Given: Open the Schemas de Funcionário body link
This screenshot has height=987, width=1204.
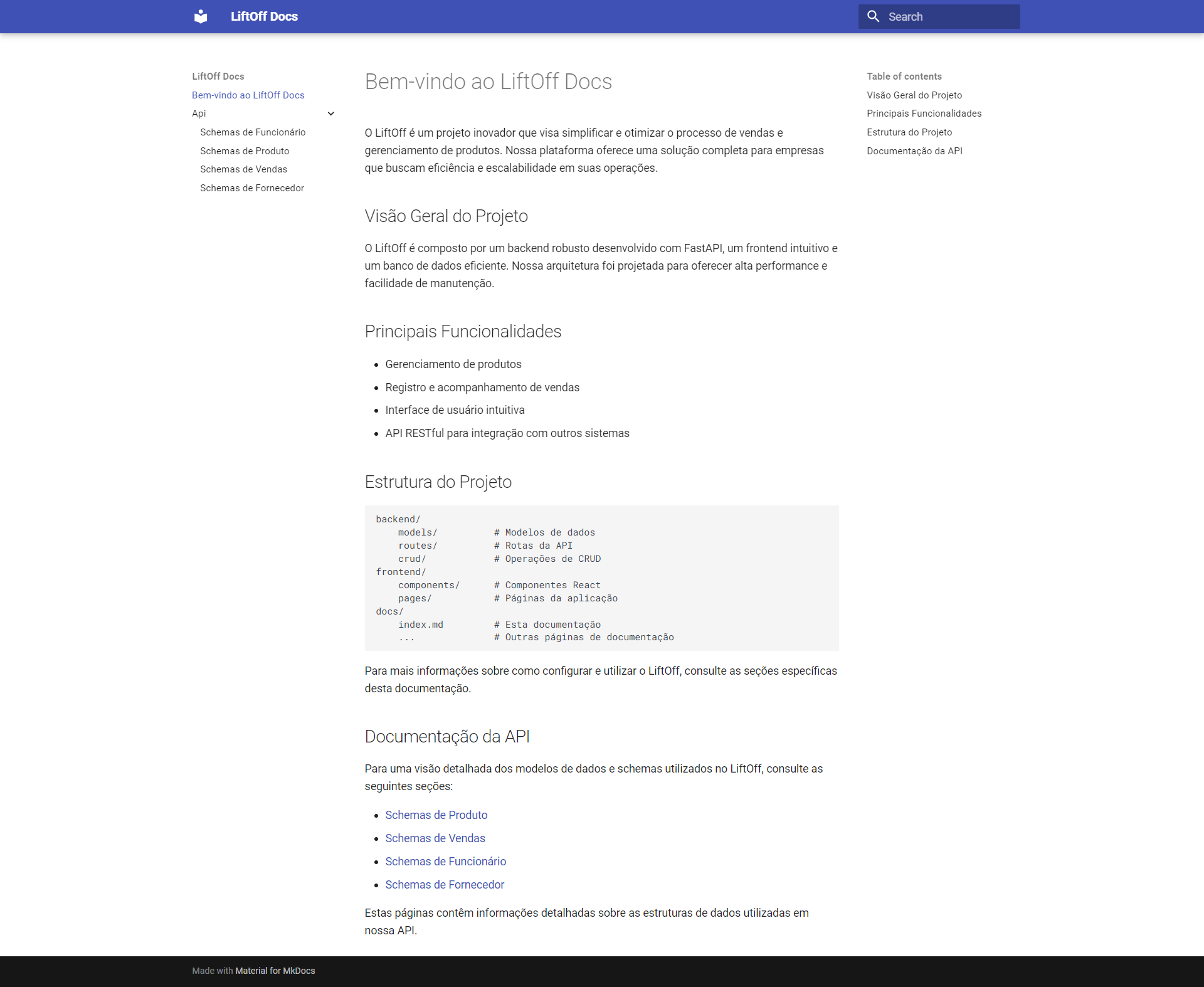Looking at the screenshot, I should tap(445, 862).
